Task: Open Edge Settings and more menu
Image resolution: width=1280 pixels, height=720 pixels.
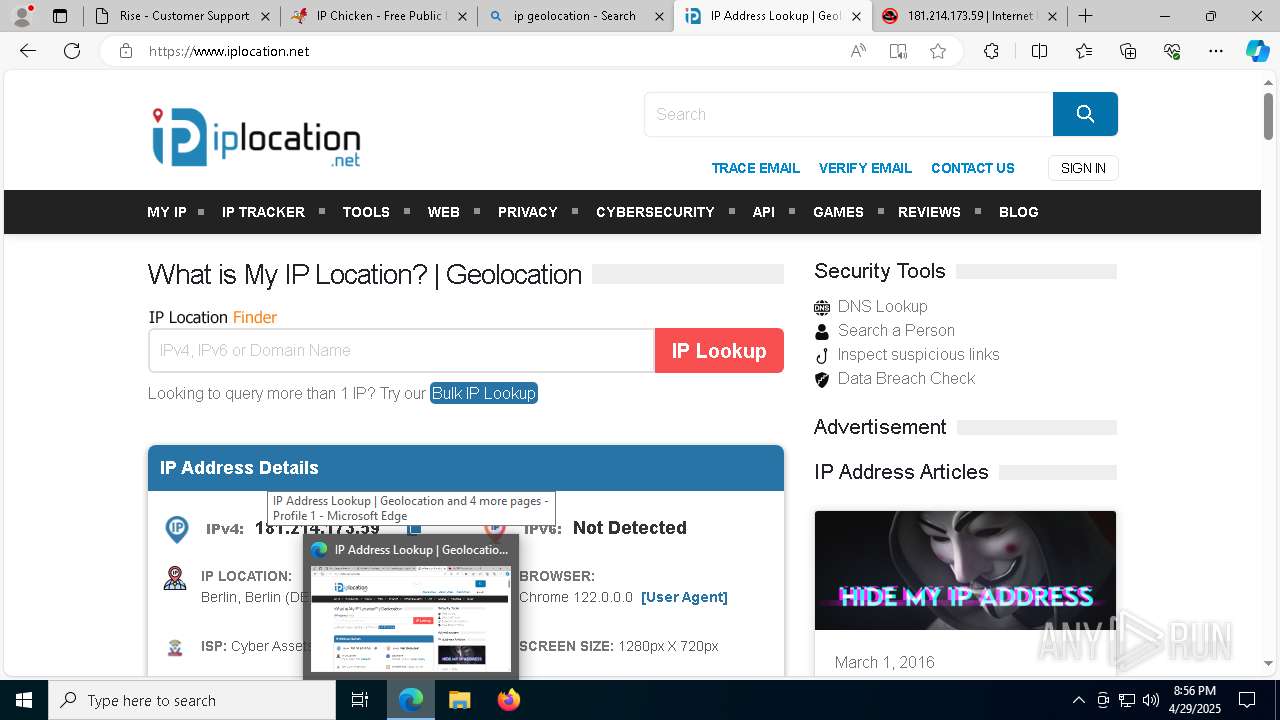Action: point(1216,51)
